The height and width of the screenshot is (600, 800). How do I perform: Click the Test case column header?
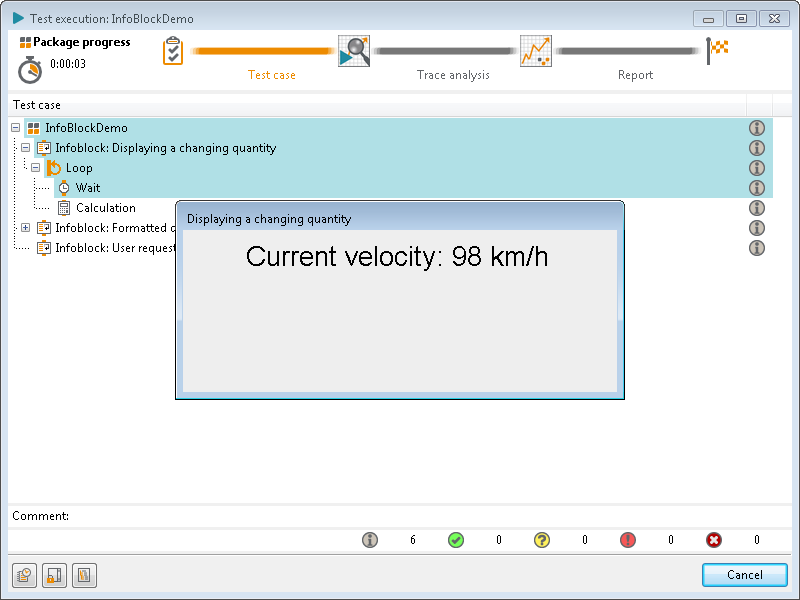(x=377, y=105)
